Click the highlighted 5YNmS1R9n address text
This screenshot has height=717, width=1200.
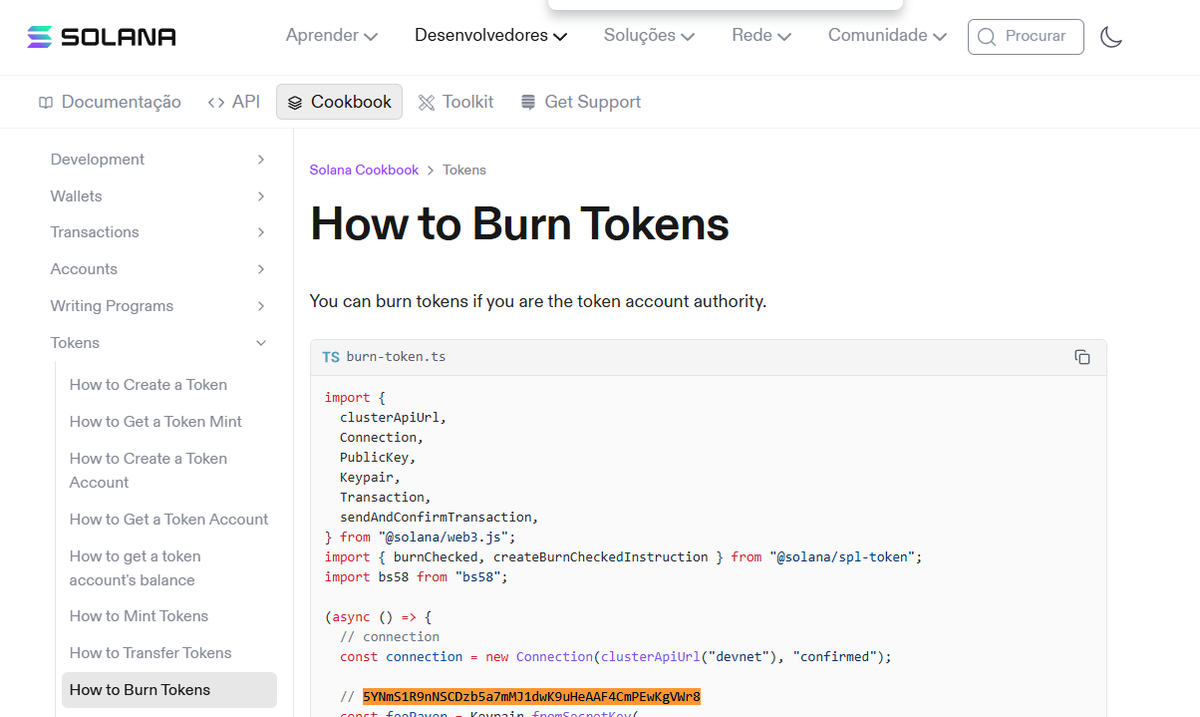pos(532,696)
